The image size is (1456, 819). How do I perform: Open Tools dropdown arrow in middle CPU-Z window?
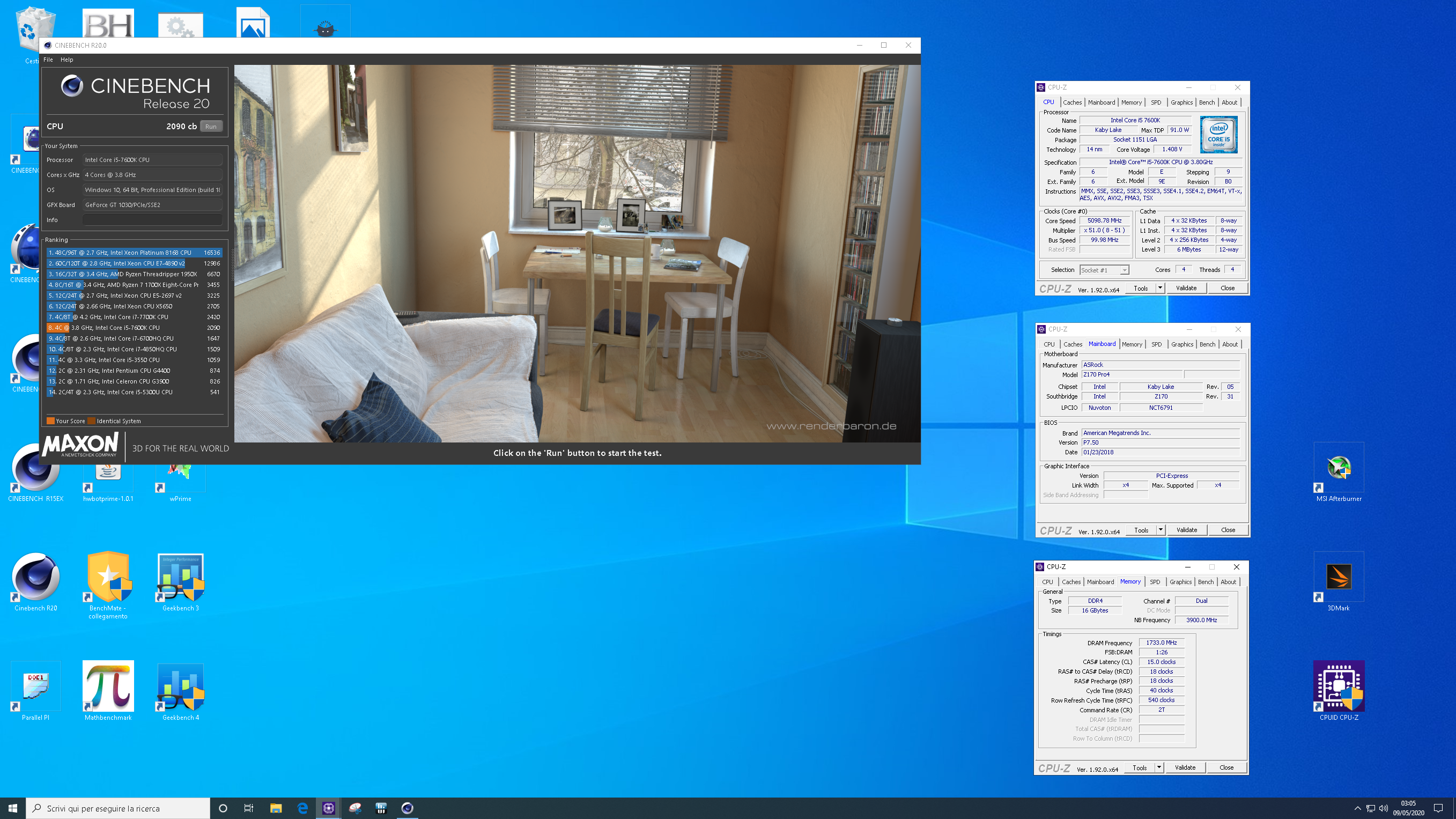(1161, 530)
